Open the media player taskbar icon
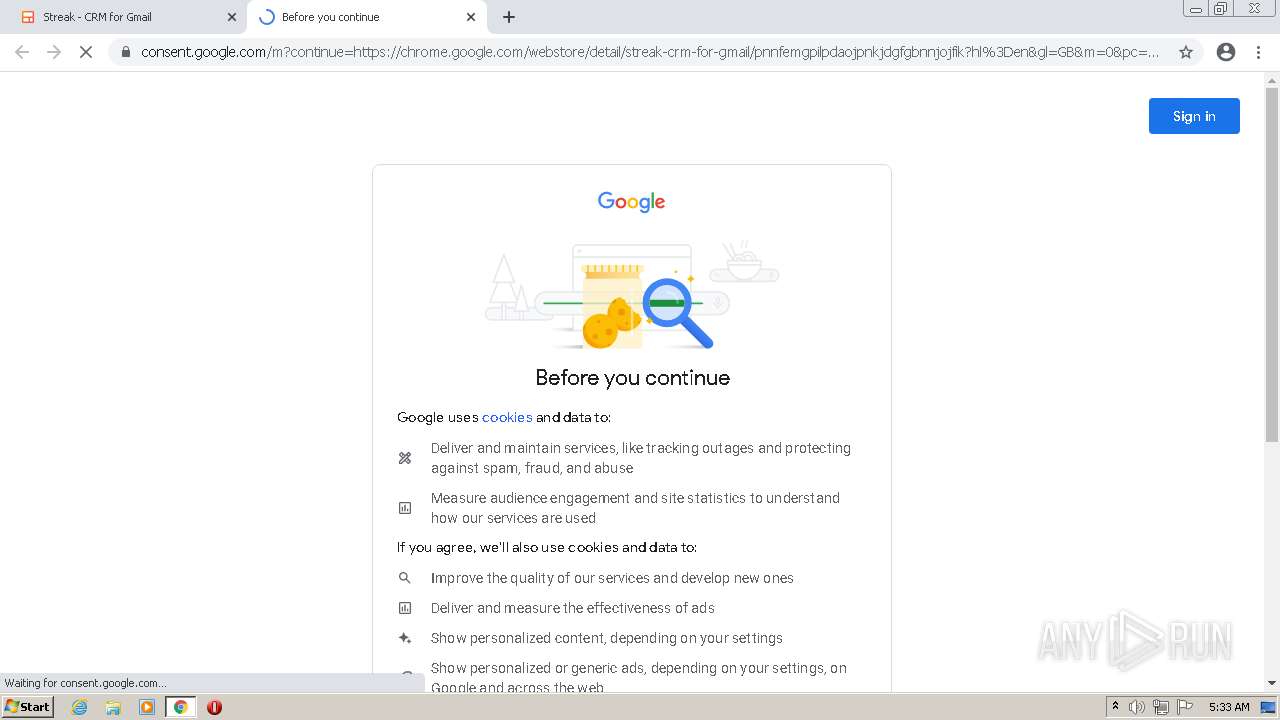Viewport: 1280px width, 720px height. (x=147, y=707)
